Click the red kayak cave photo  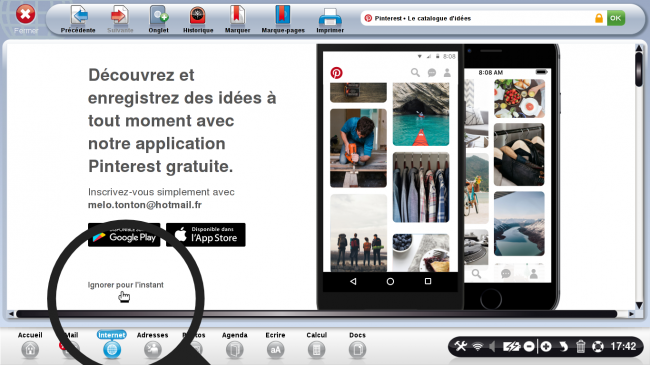[x=421, y=114]
